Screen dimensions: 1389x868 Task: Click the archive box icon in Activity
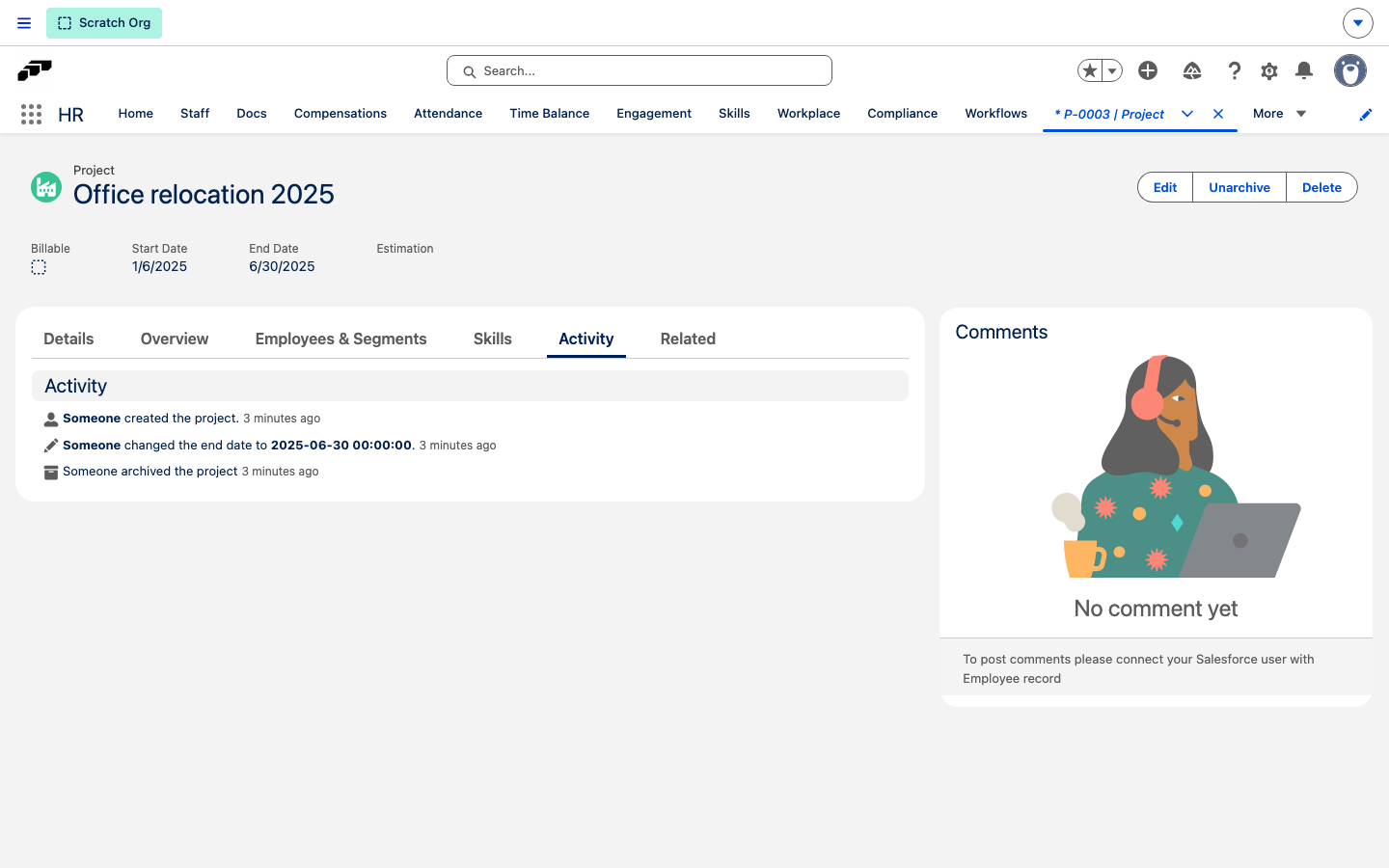pos(51,473)
